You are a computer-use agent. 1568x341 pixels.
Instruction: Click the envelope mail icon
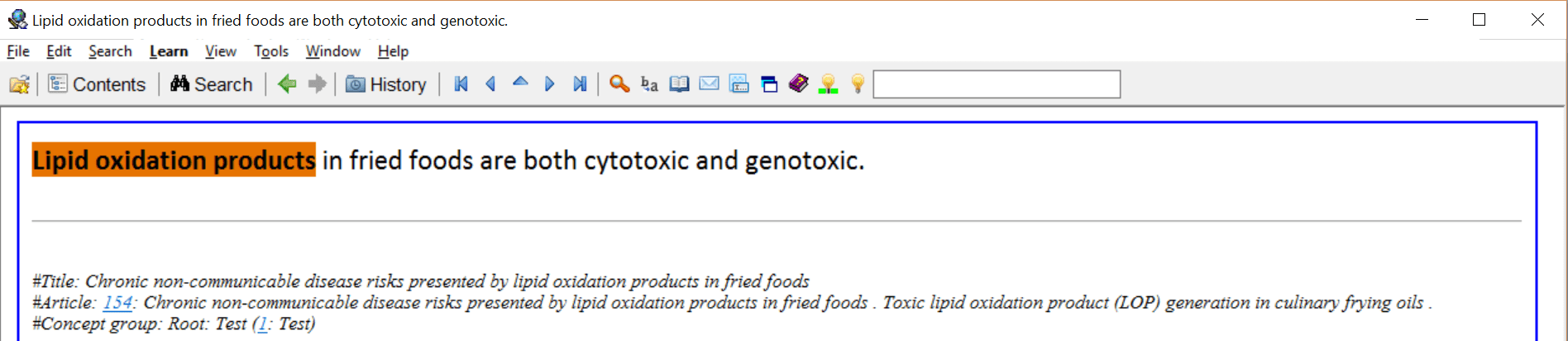tap(709, 84)
